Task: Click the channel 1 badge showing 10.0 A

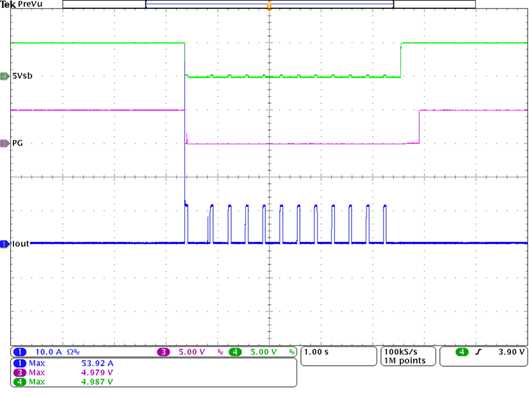Action: pos(20,352)
